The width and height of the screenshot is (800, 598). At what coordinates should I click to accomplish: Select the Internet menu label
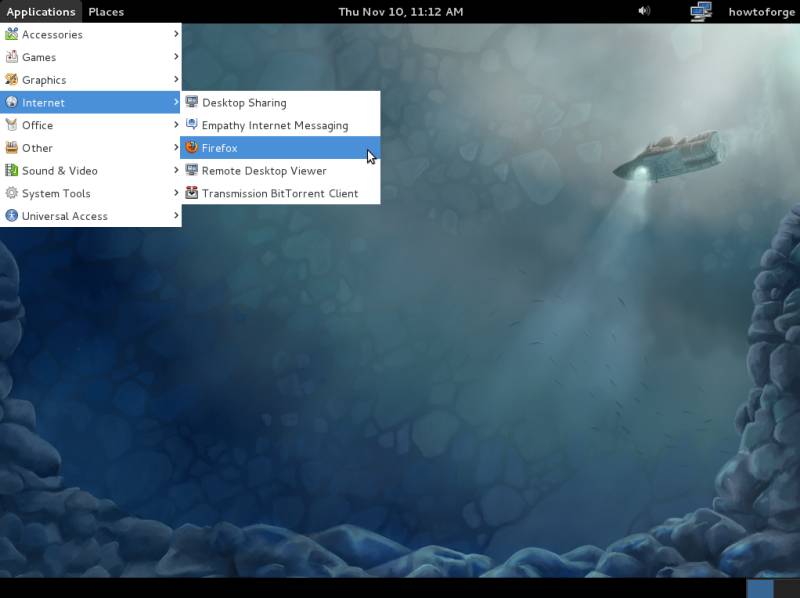pyautogui.click(x=43, y=103)
